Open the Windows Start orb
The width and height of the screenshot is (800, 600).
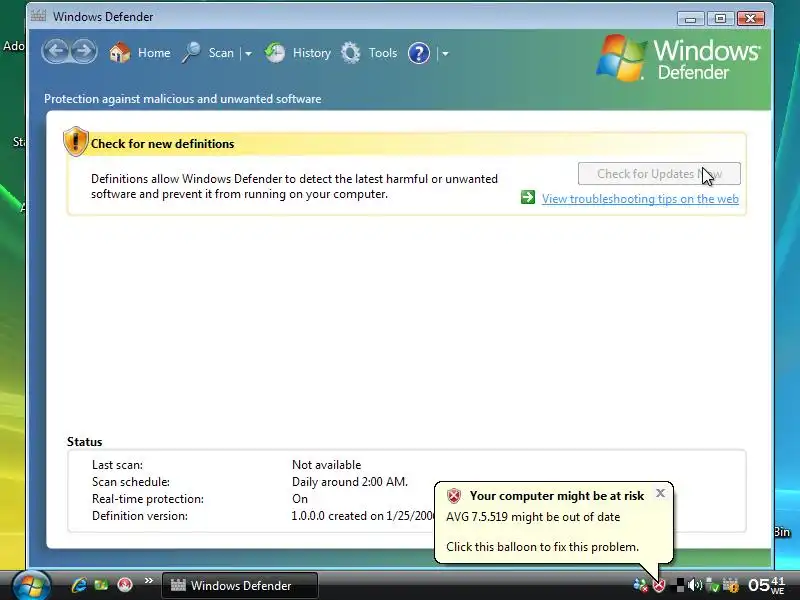32,585
